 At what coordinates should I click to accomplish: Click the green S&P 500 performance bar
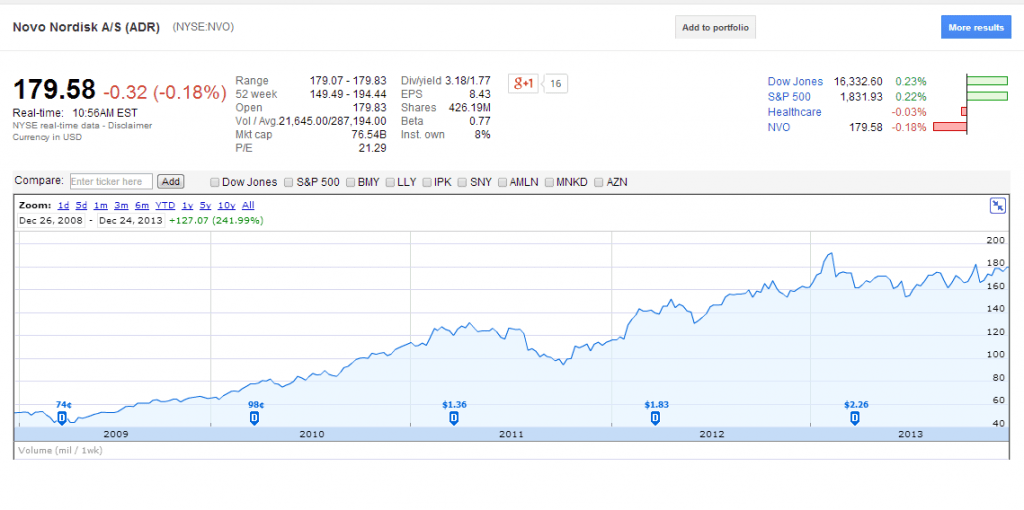987,97
